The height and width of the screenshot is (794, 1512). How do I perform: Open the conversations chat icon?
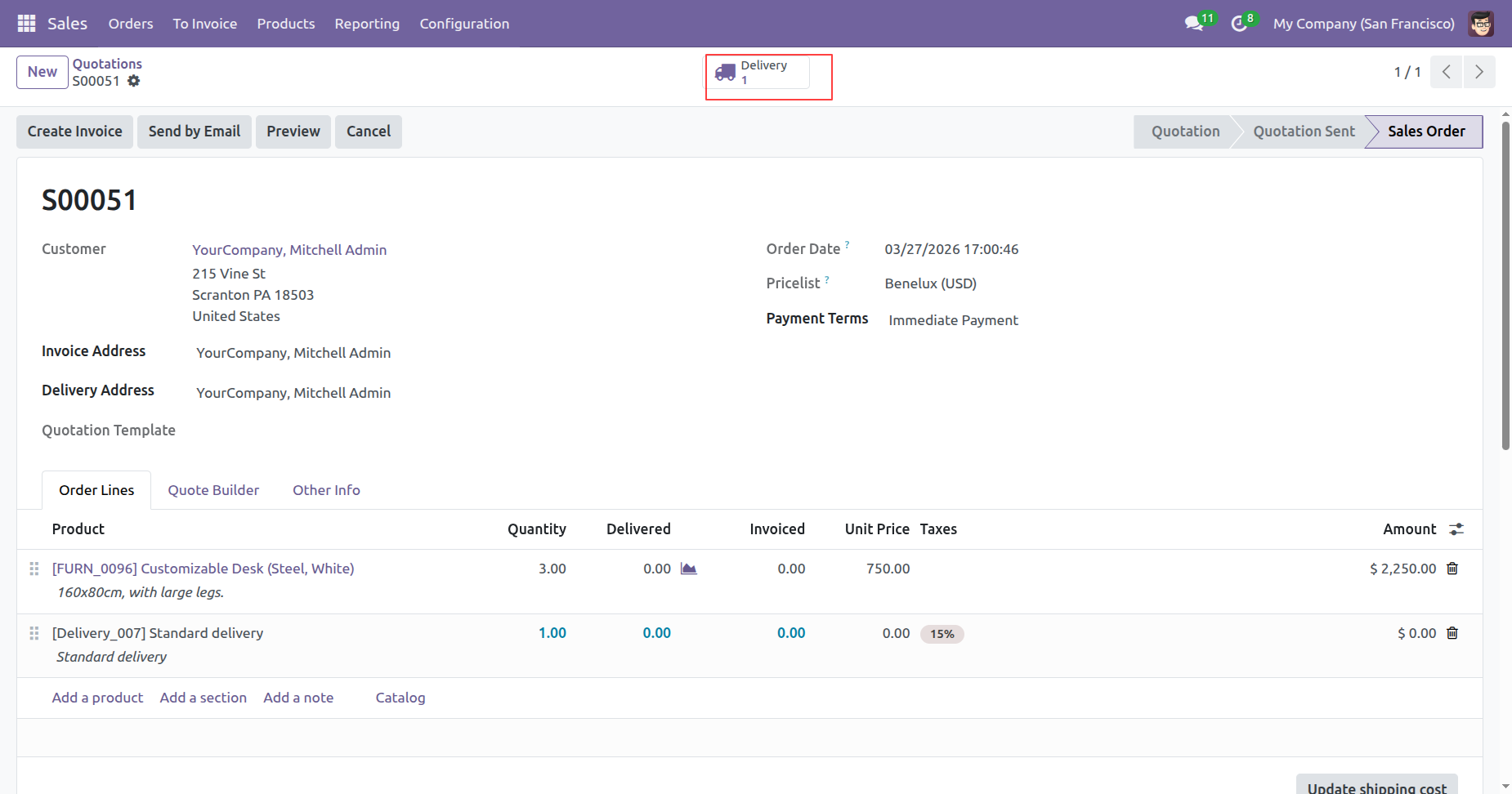tap(1194, 24)
